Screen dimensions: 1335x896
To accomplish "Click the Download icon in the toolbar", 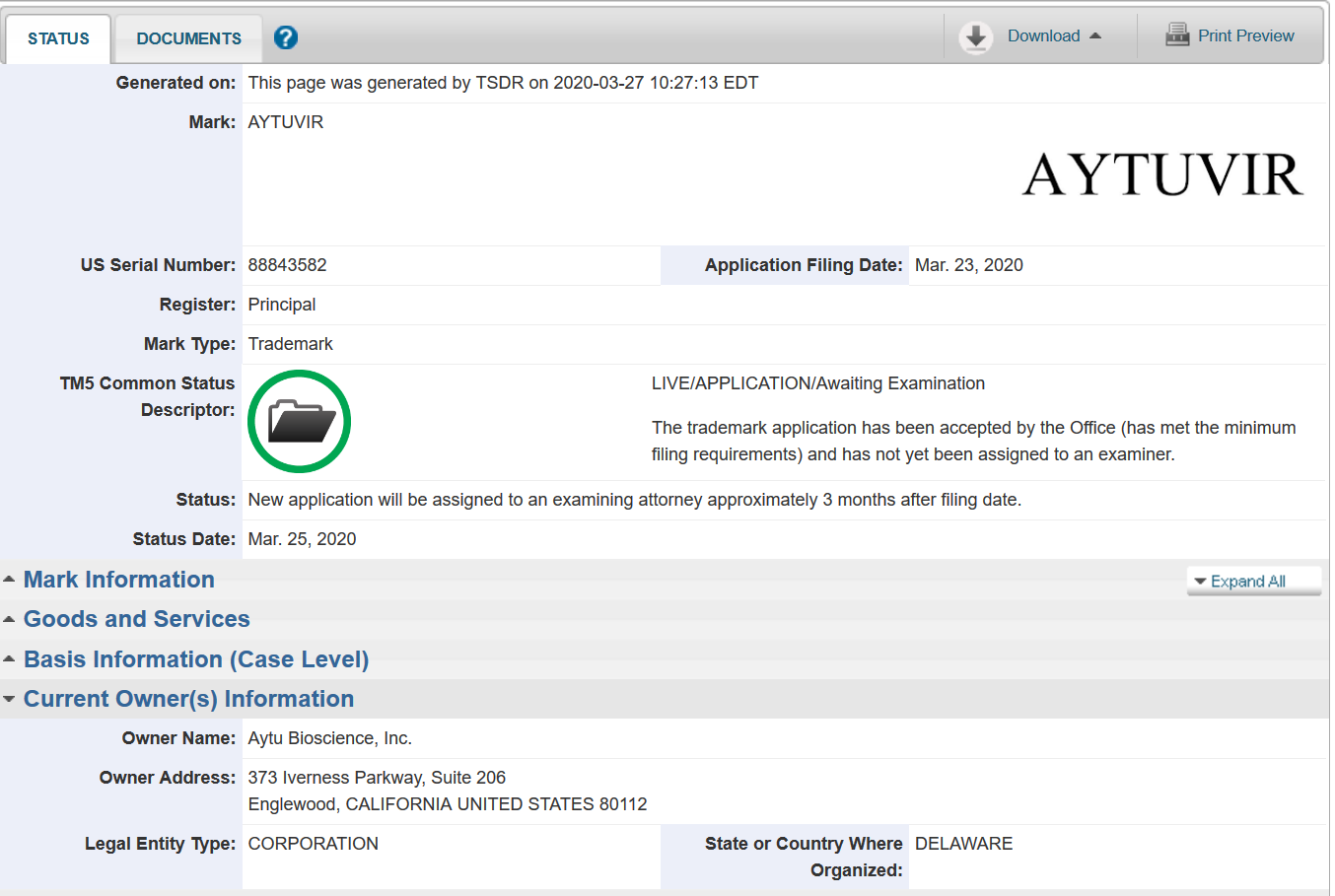I will tap(975, 37).
